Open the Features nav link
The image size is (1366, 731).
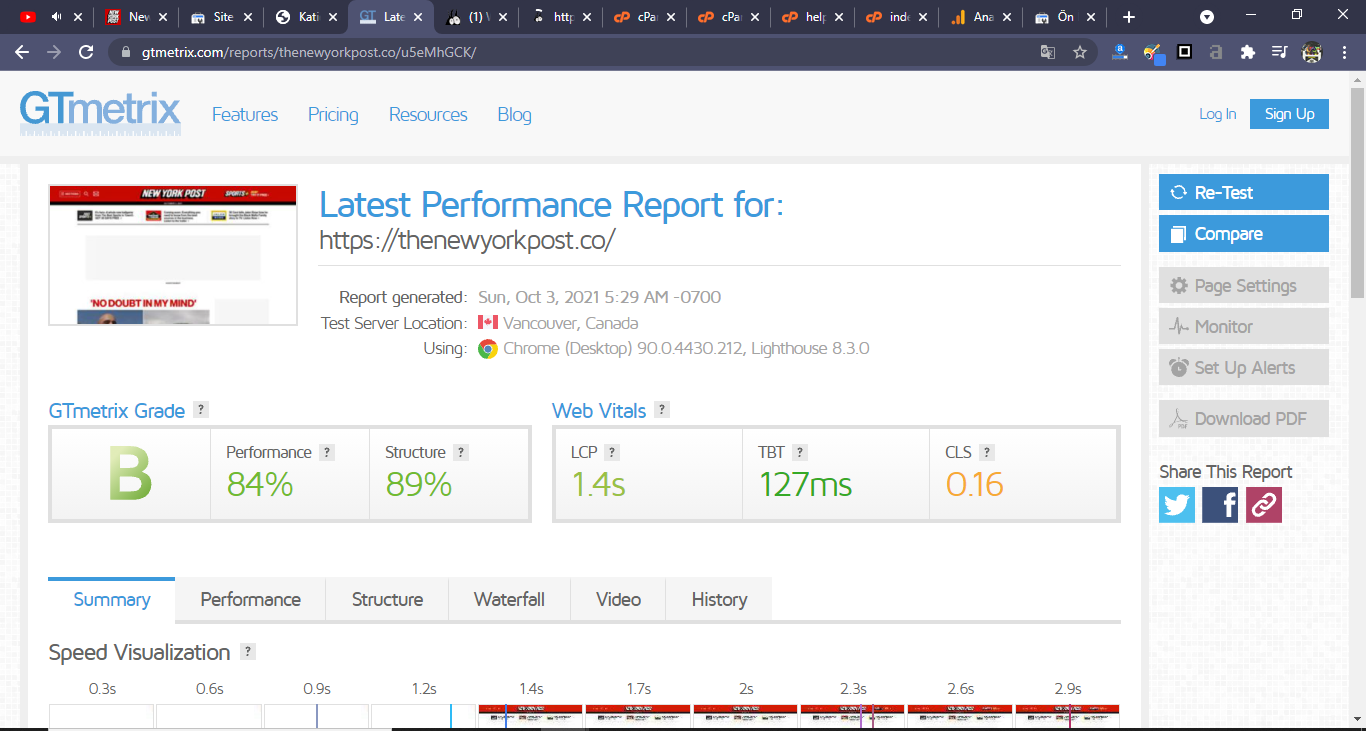click(245, 115)
